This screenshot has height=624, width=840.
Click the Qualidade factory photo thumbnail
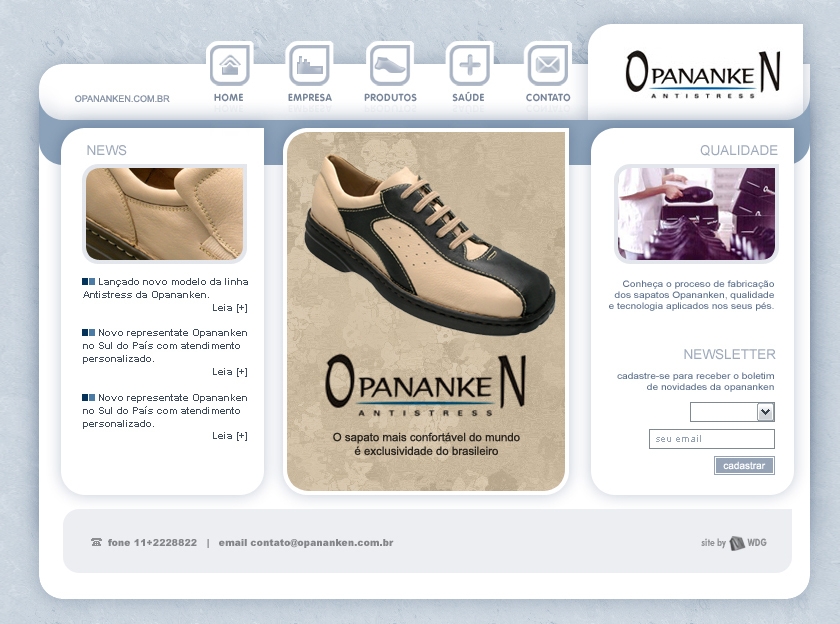click(x=696, y=214)
